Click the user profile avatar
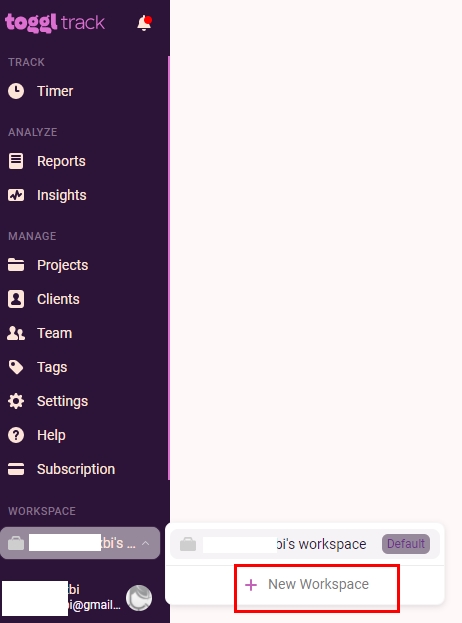The image size is (462, 623). (x=139, y=598)
